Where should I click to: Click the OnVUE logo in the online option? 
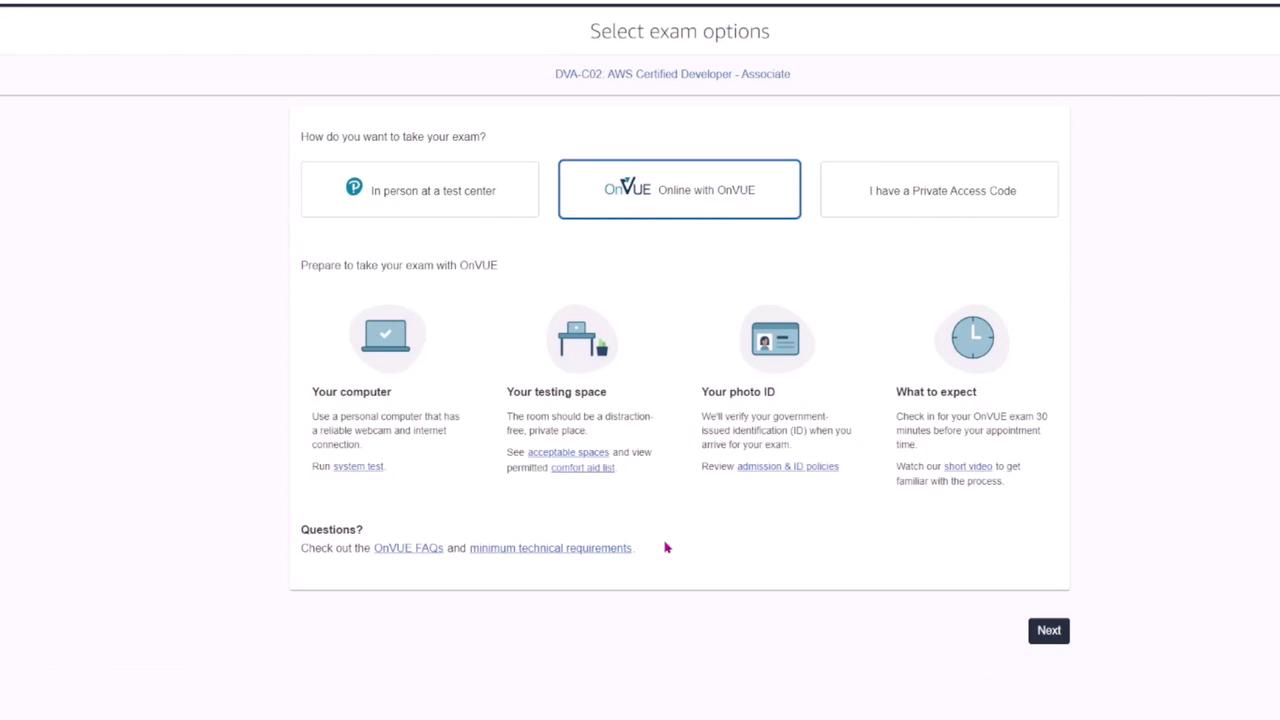[627, 187]
